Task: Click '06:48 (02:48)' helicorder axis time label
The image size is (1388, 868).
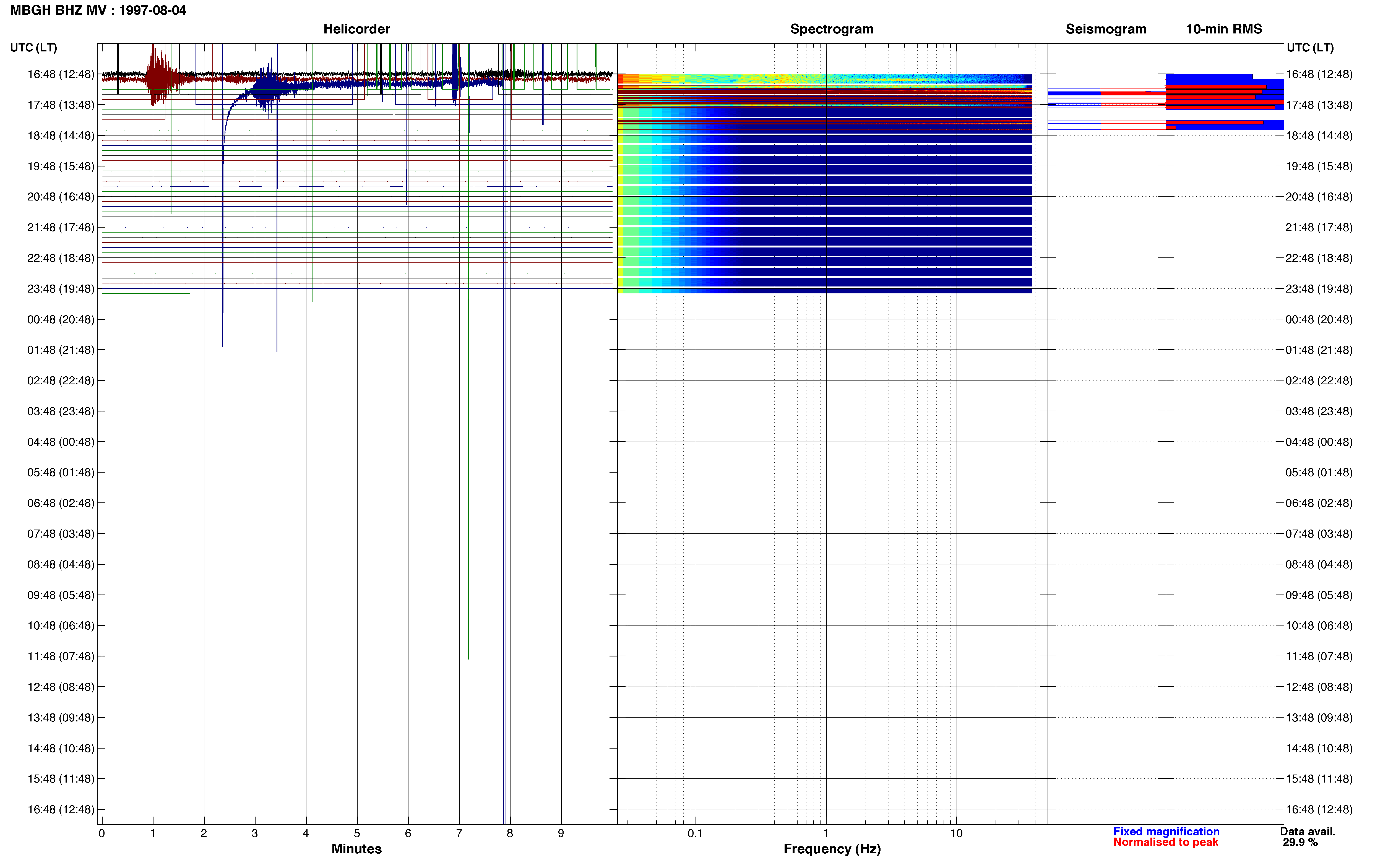Action: [61, 503]
